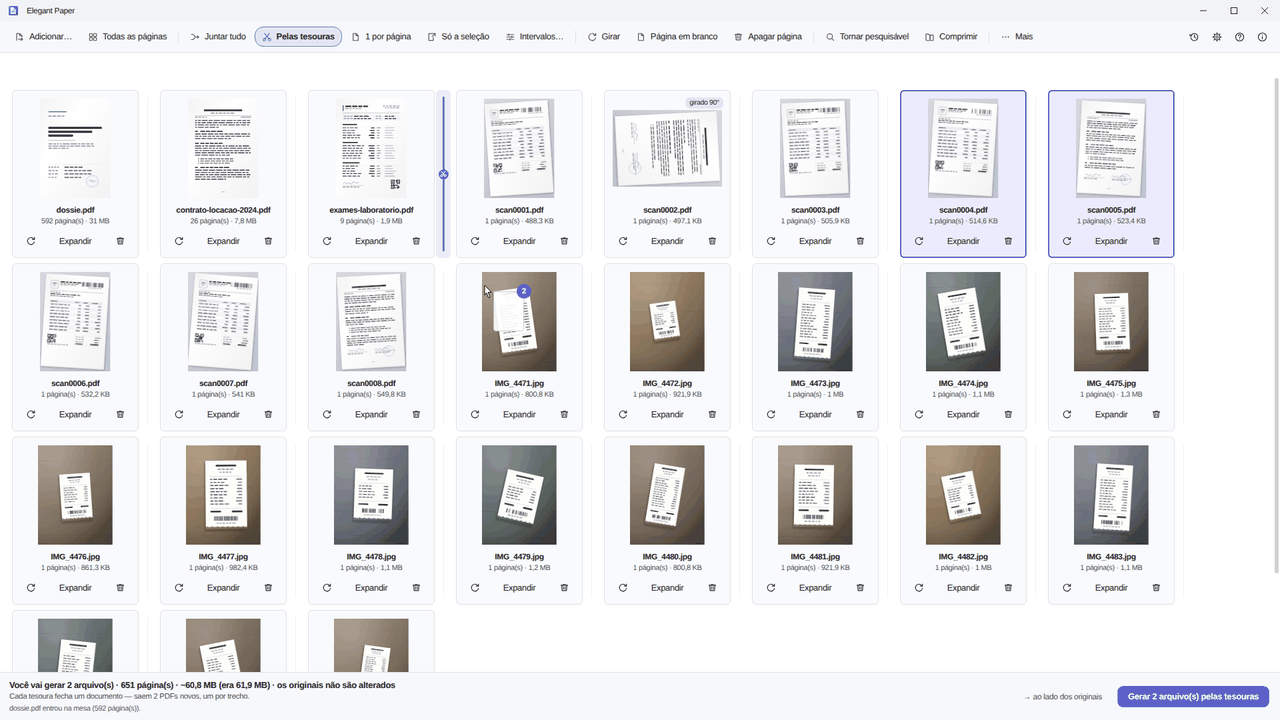Delete IMG_4480.jpg via trash icon
The image size is (1280, 720).
pos(712,588)
